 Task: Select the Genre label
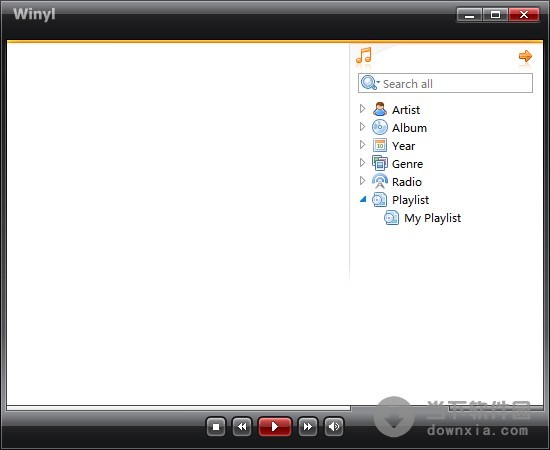pyautogui.click(x=407, y=164)
